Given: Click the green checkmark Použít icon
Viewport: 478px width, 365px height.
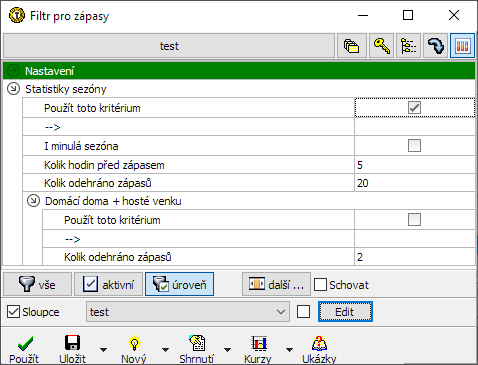Looking at the screenshot, I should tap(25, 343).
